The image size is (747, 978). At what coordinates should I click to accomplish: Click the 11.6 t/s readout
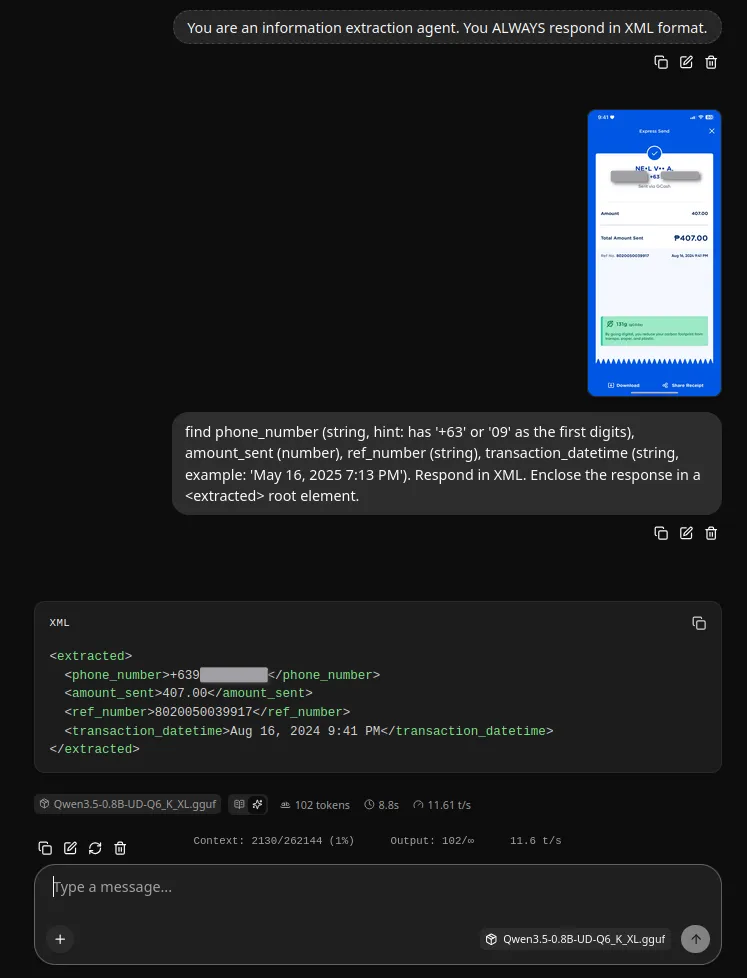[x=536, y=841]
